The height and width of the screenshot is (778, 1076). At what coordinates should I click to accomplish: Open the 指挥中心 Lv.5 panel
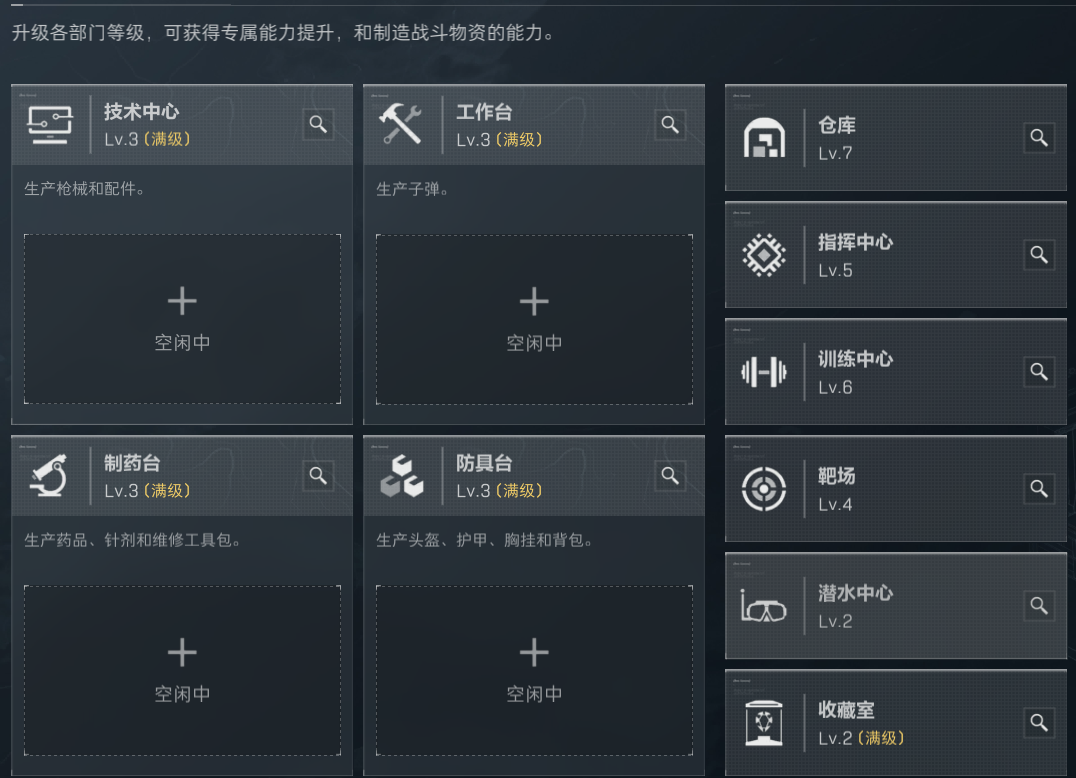(x=895, y=254)
